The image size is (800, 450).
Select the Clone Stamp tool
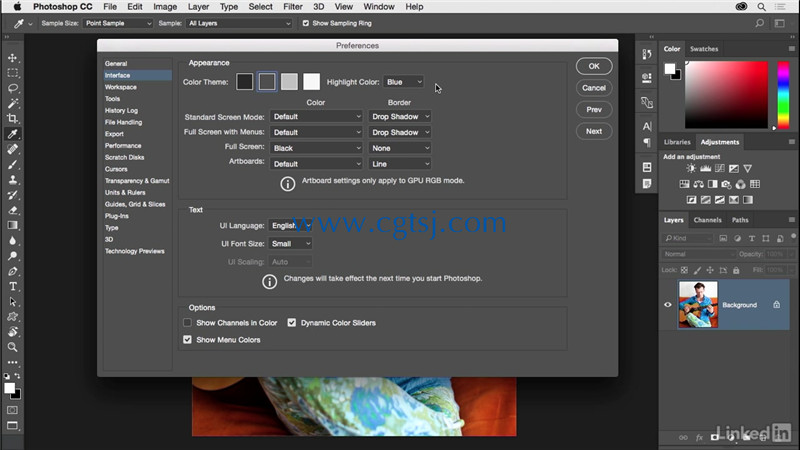(12, 180)
